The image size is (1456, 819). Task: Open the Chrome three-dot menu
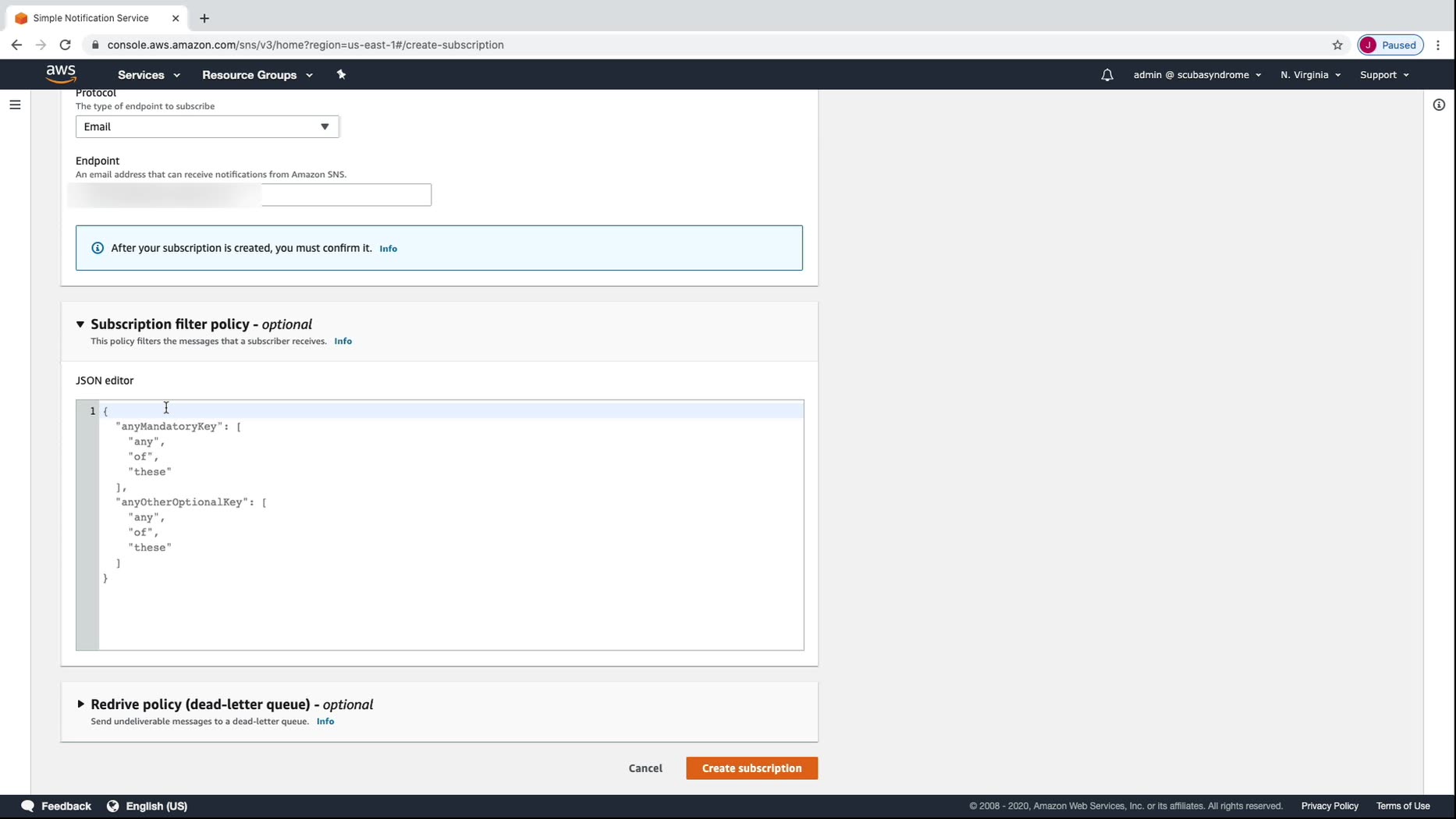click(x=1438, y=45)
